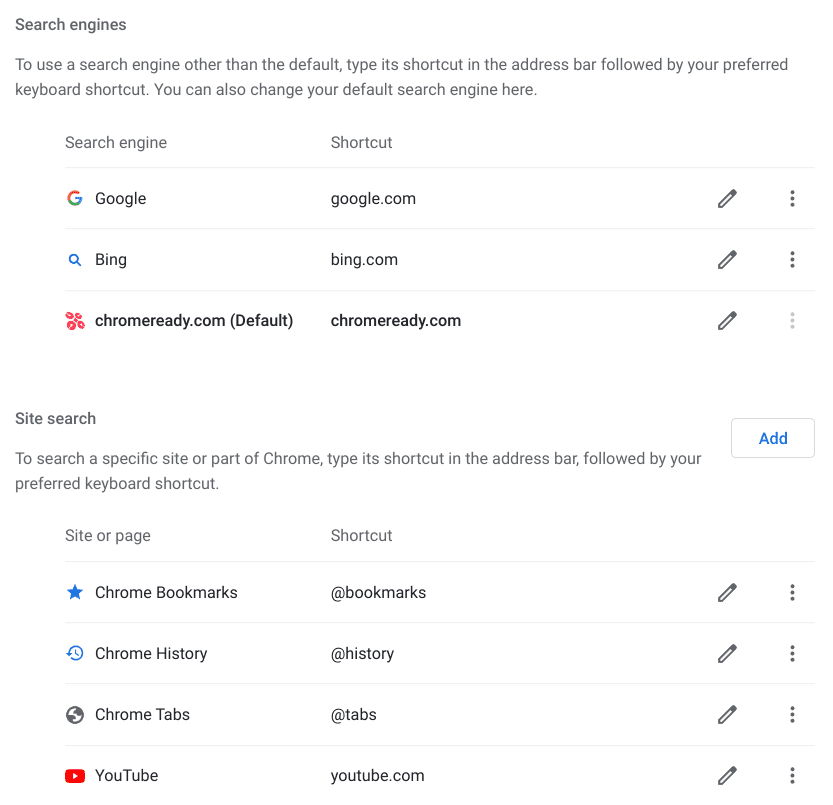Click Shortcut header in Site search table
Viewport: 833px width, 805px height.
361,536
